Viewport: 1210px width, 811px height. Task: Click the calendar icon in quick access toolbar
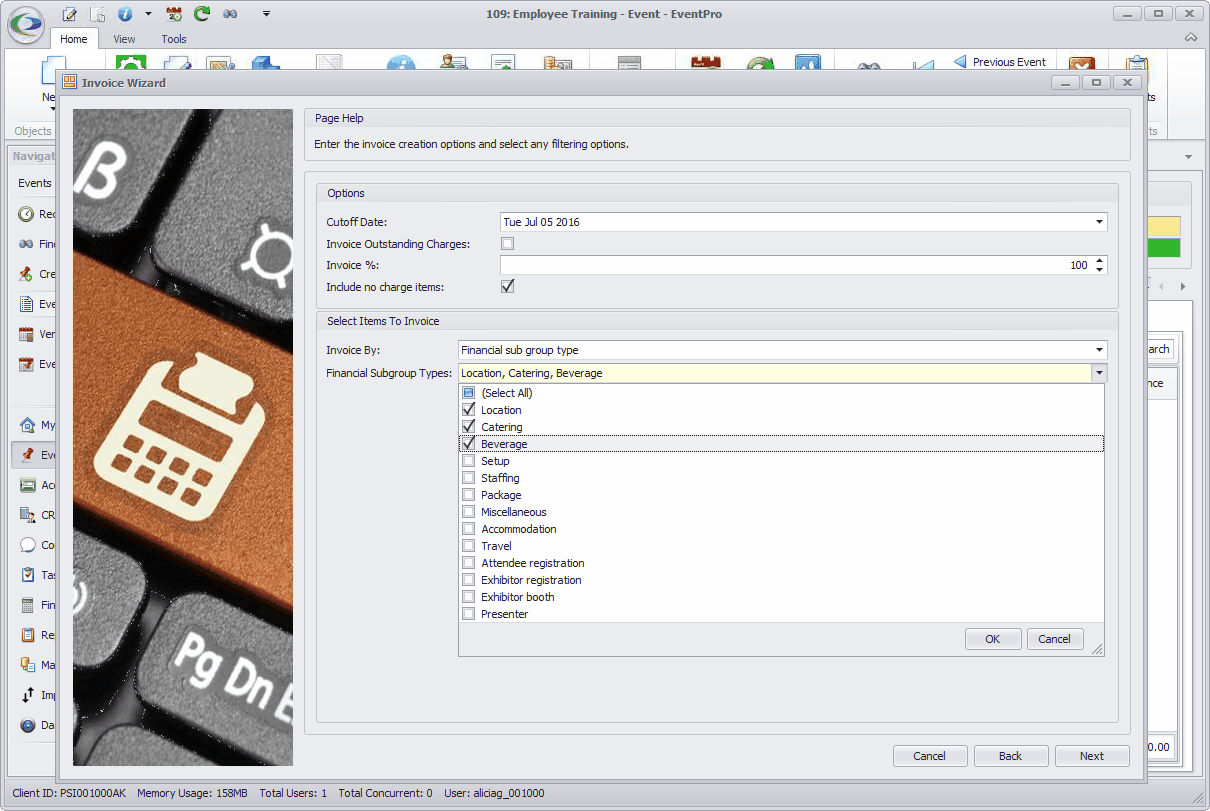pos(174,14)
